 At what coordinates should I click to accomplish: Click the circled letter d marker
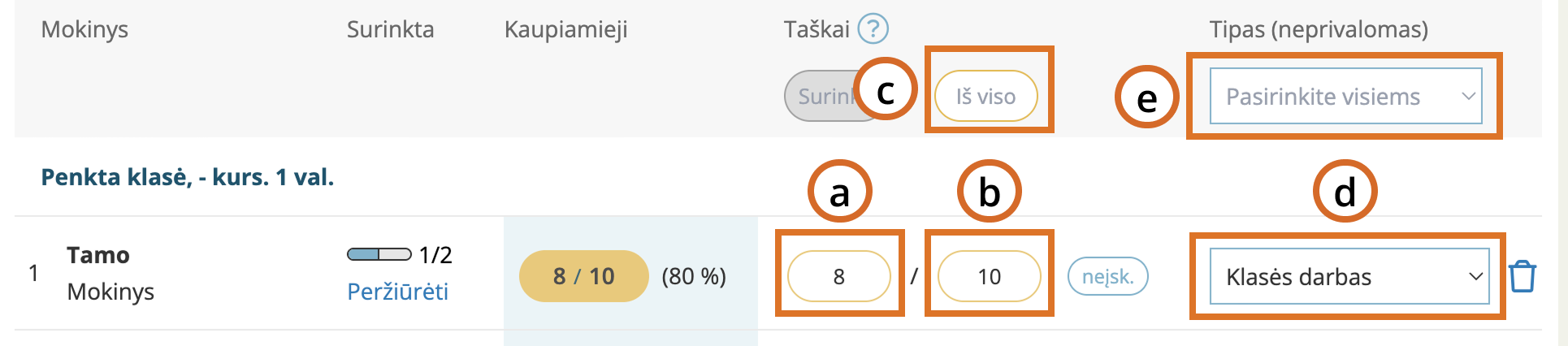pos(1345,192)
